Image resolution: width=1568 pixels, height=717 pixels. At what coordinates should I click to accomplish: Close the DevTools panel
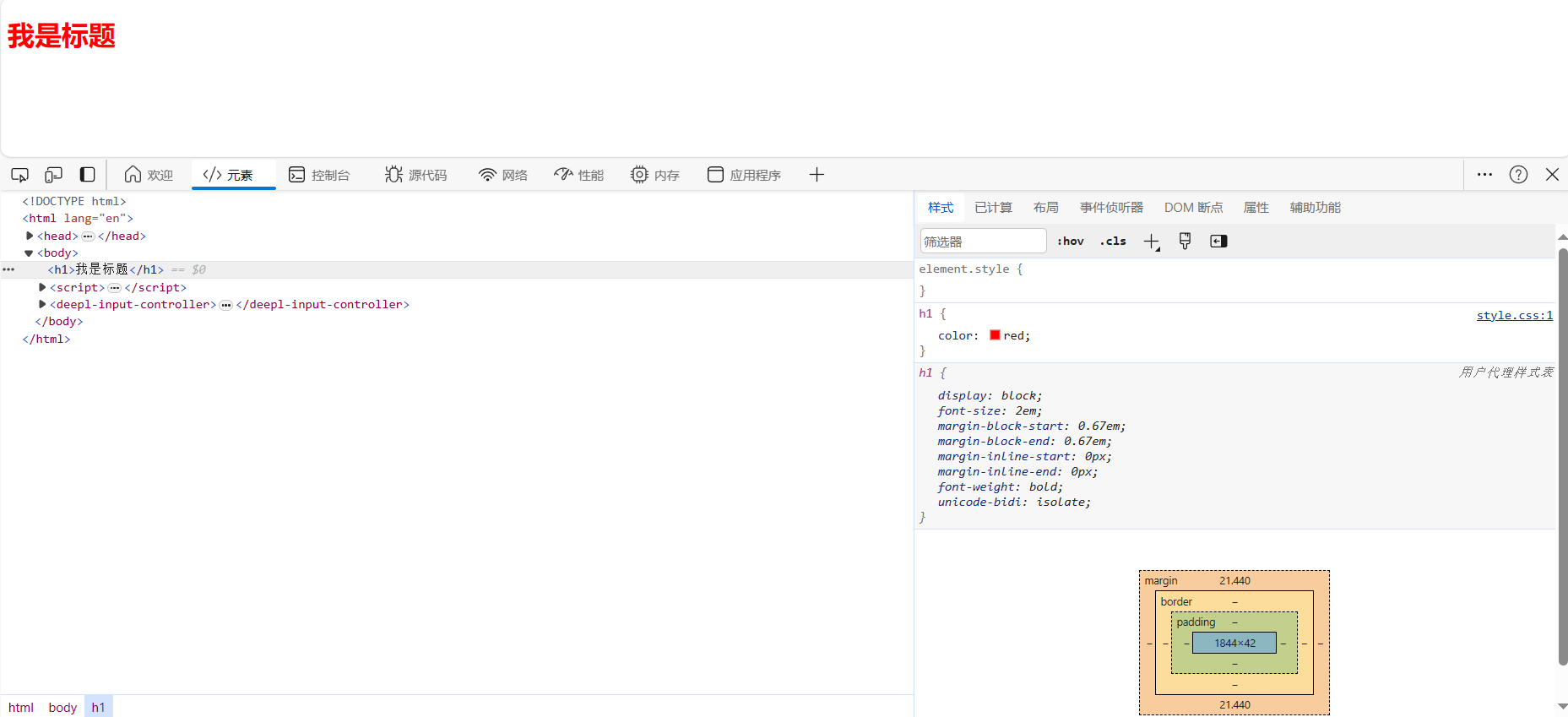click(x=1552, y=175)
